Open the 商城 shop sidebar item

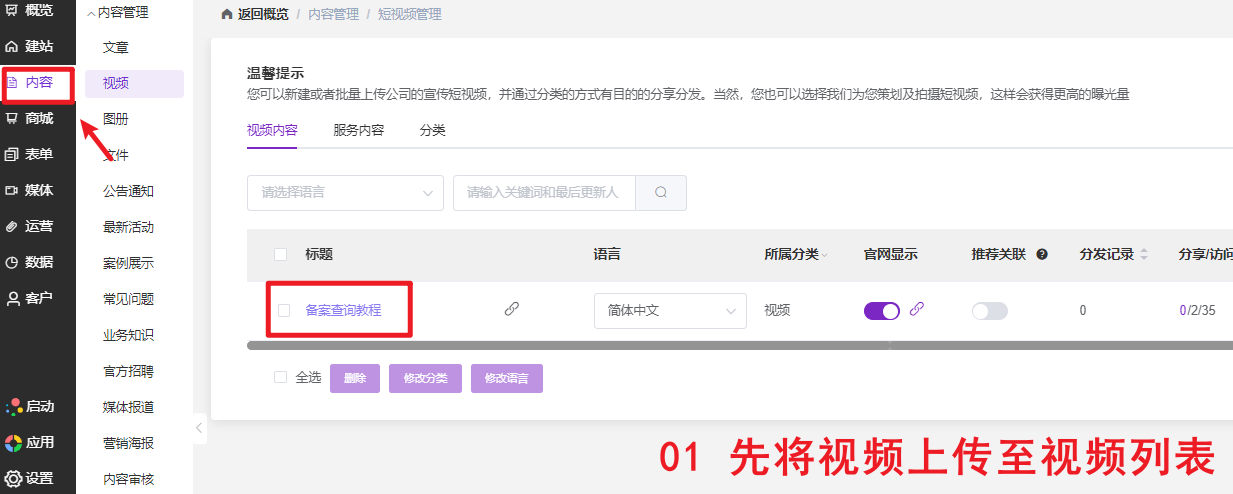point(30,119)
